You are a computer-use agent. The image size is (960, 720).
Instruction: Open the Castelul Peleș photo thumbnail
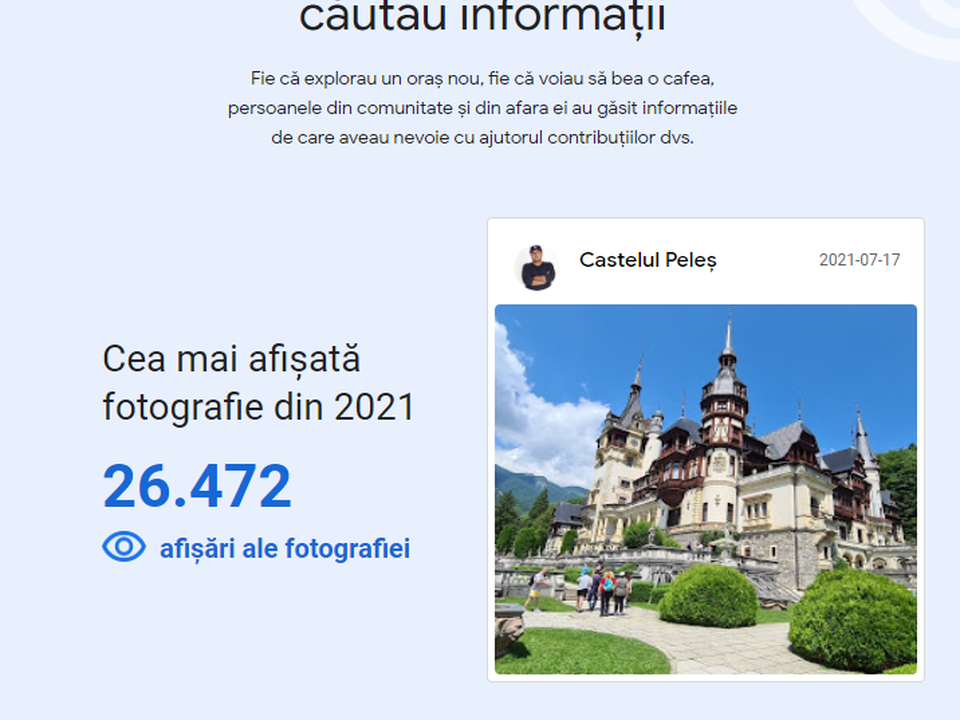click(x=705, y=489)
